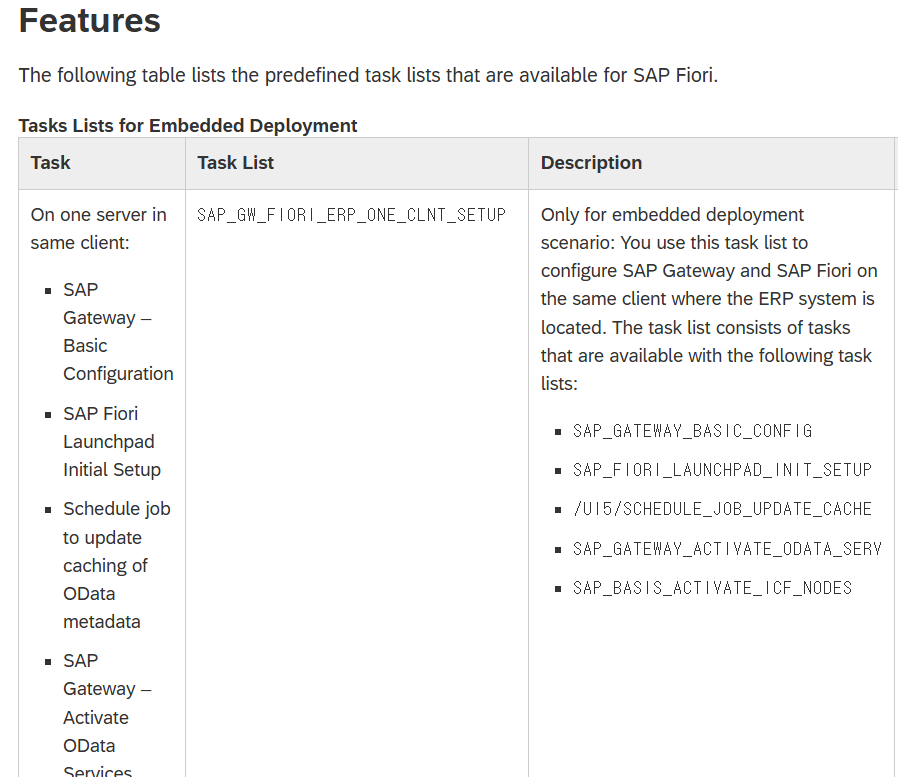
Task: Click the SAP_GW_FIORI_ERP_ONE_CLNT_SETUP task list name
Action: 351,215
